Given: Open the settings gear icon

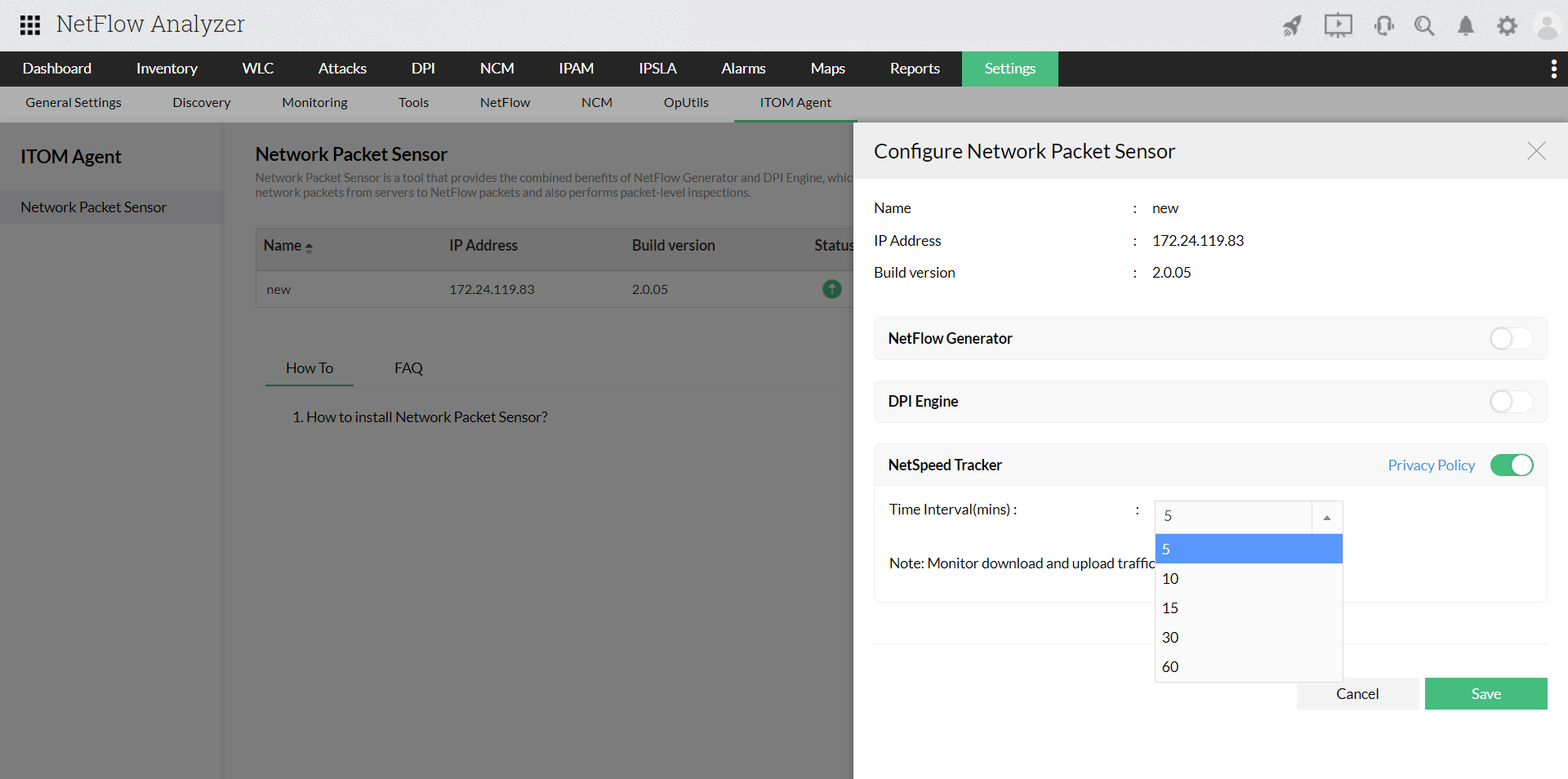Looking at the screenshot, I should tap(1508, 25).
